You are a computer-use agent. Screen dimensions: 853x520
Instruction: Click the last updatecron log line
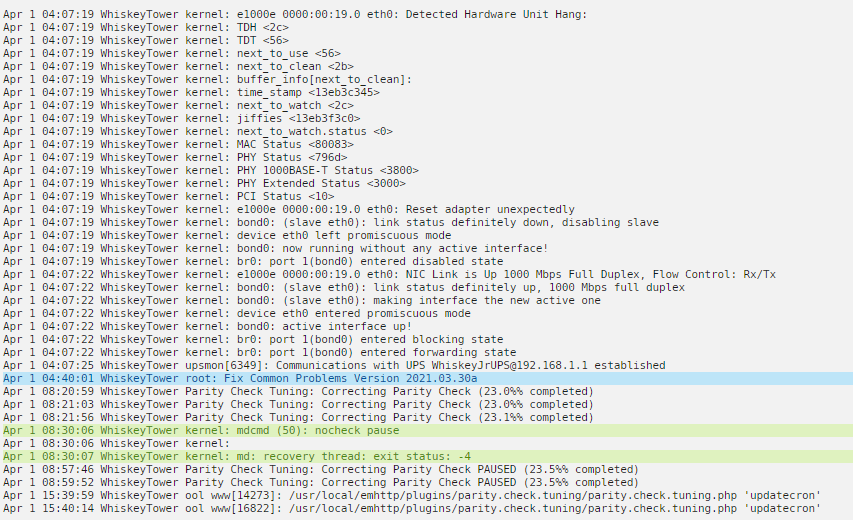[x=412, y=509]
